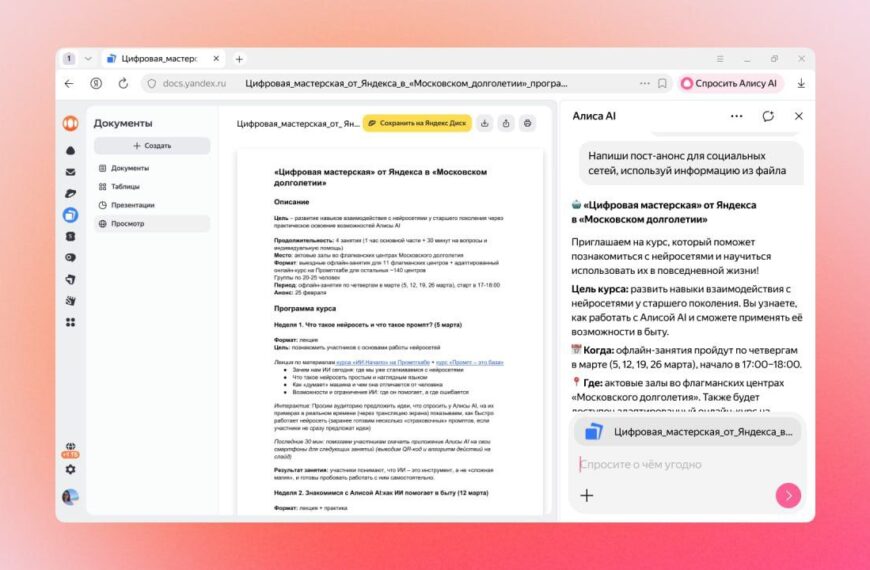Focus the Спросите о чём угодно input
Viewport: 870px width, 570px height.
click(x=687, y=465)
